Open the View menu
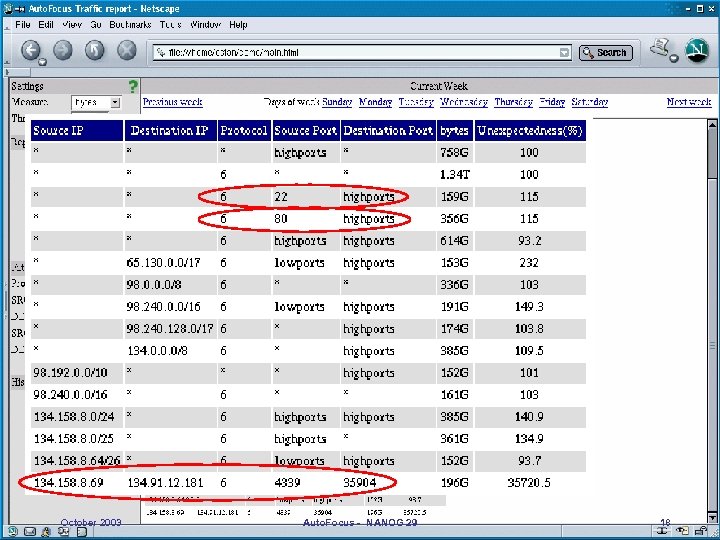 (72, 25)
